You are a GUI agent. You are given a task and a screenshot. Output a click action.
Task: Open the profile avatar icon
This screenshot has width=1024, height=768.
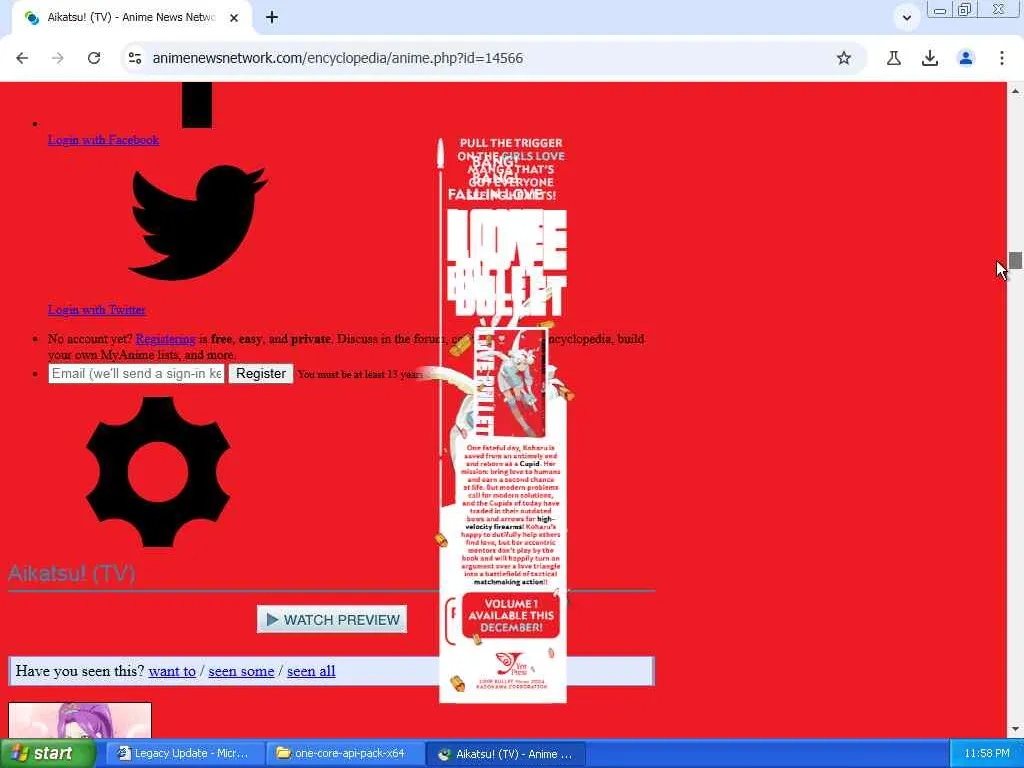966,58
